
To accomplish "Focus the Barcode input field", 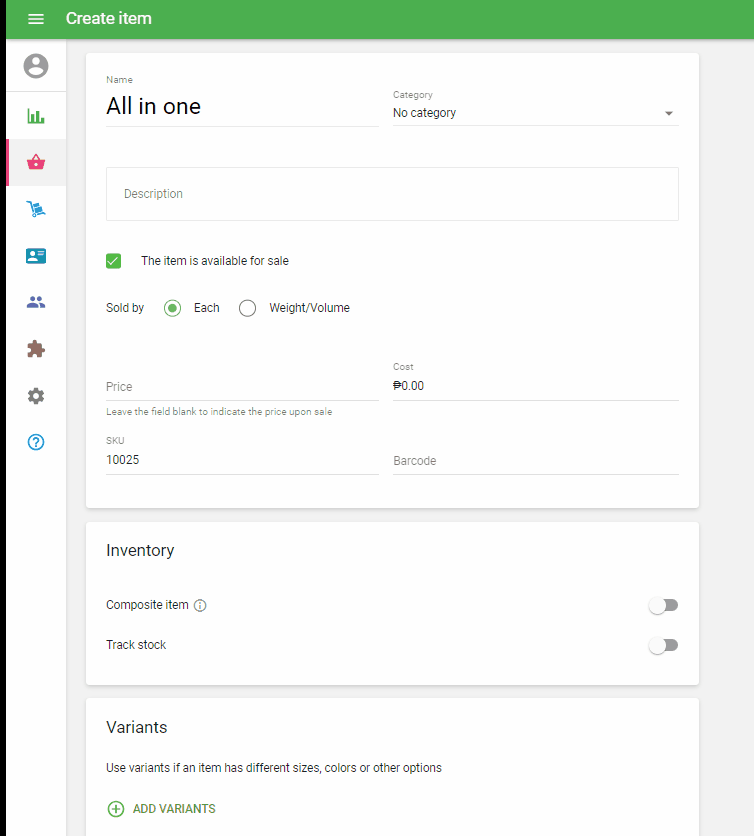I will 535,461.
